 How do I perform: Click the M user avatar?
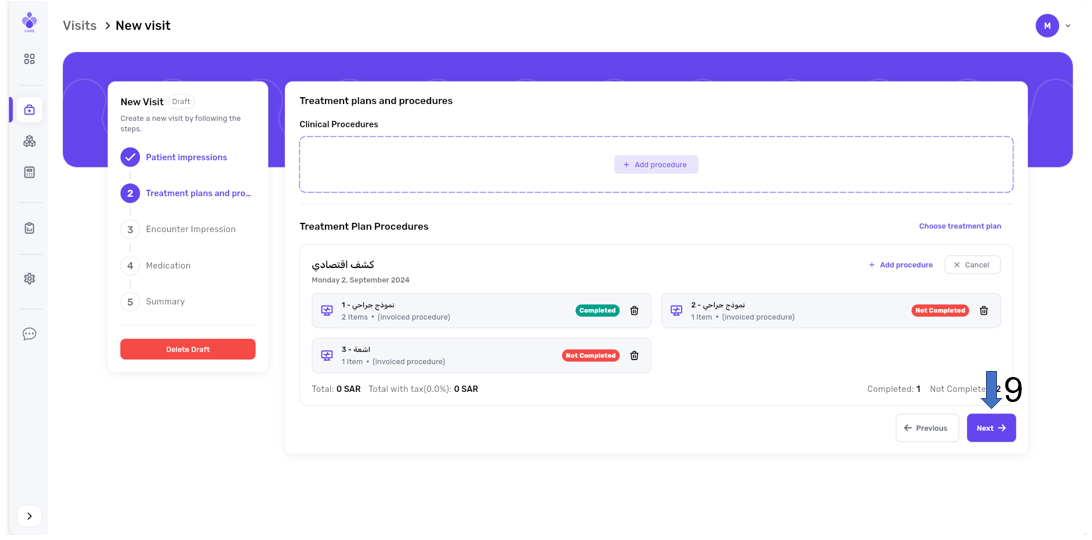pyautogui.click(x=1047, y=26)
